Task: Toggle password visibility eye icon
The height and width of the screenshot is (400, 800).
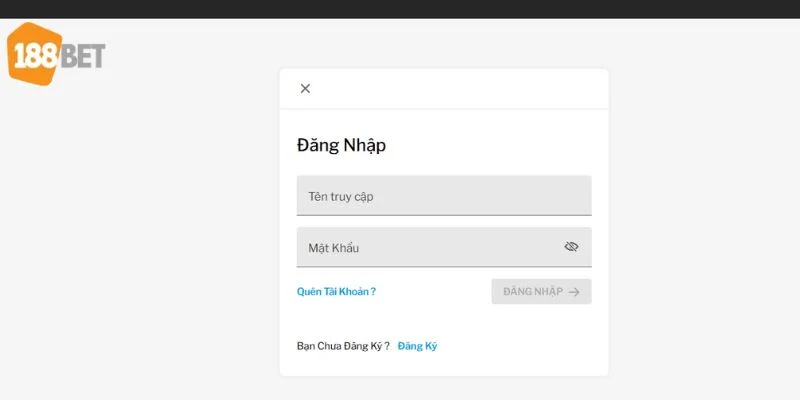Action: [x=571, y=247]
